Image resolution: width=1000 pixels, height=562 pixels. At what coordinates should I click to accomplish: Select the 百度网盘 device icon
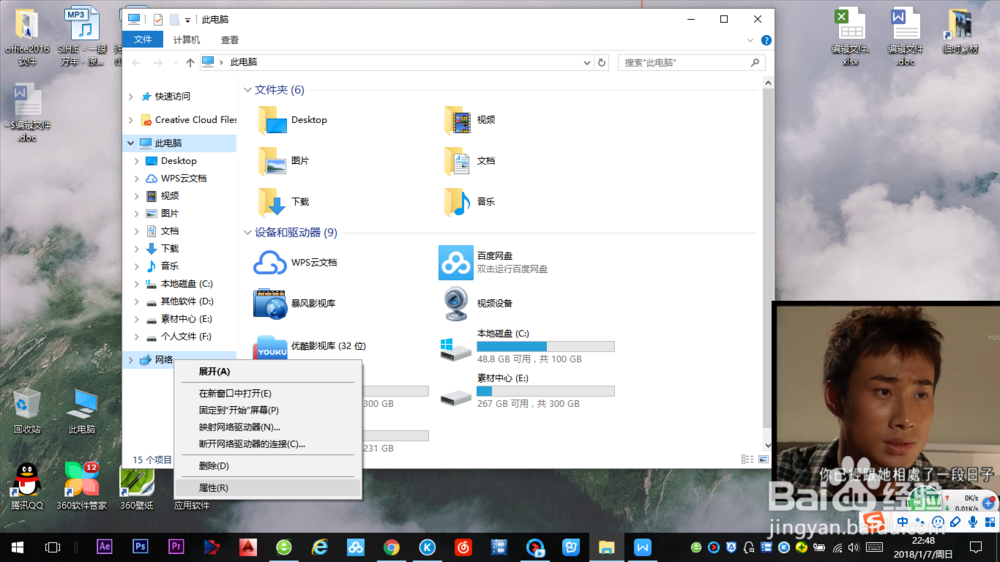[x=455, y=262]
